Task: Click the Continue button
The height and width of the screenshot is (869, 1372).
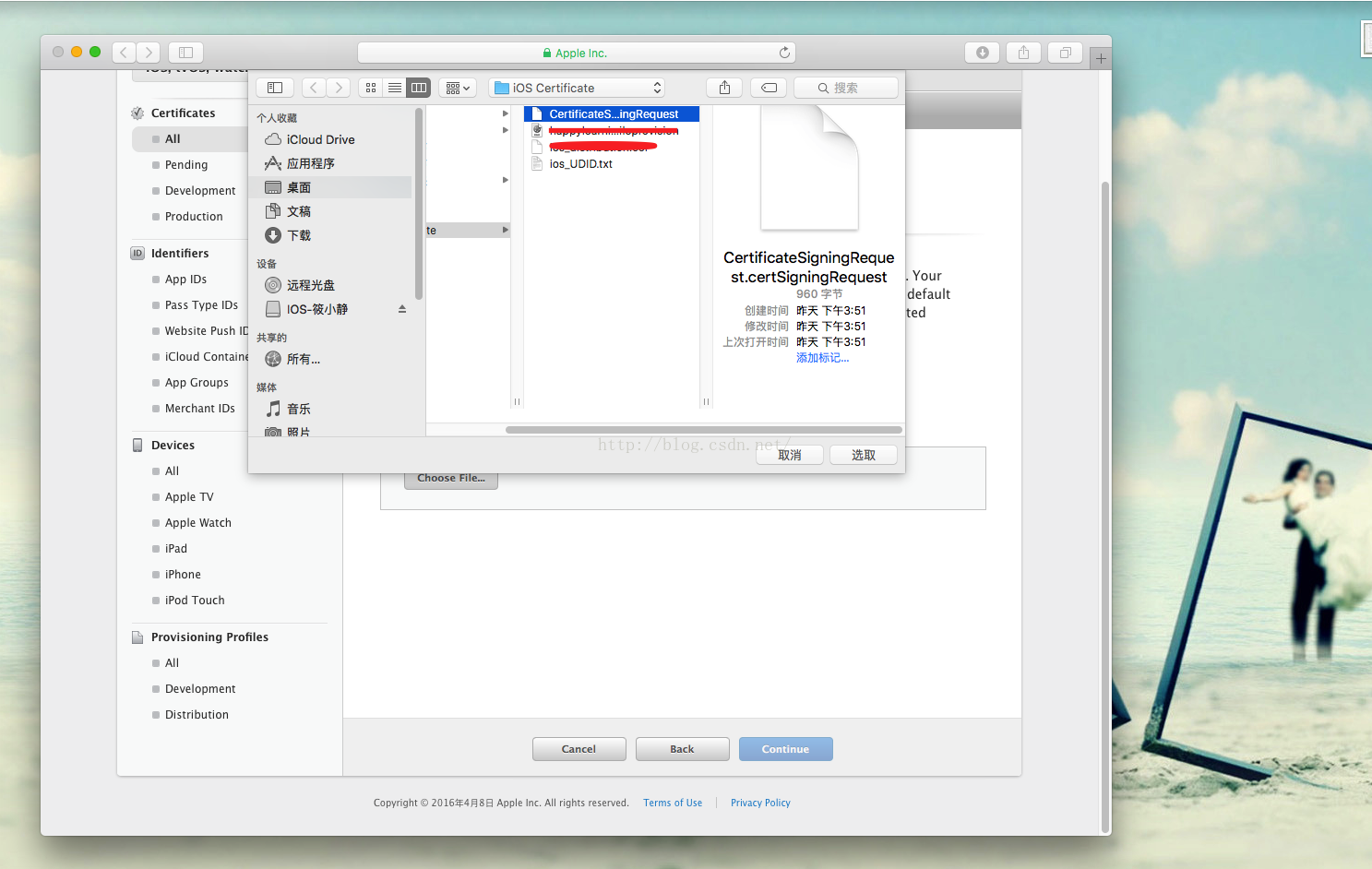Action: 786,749
